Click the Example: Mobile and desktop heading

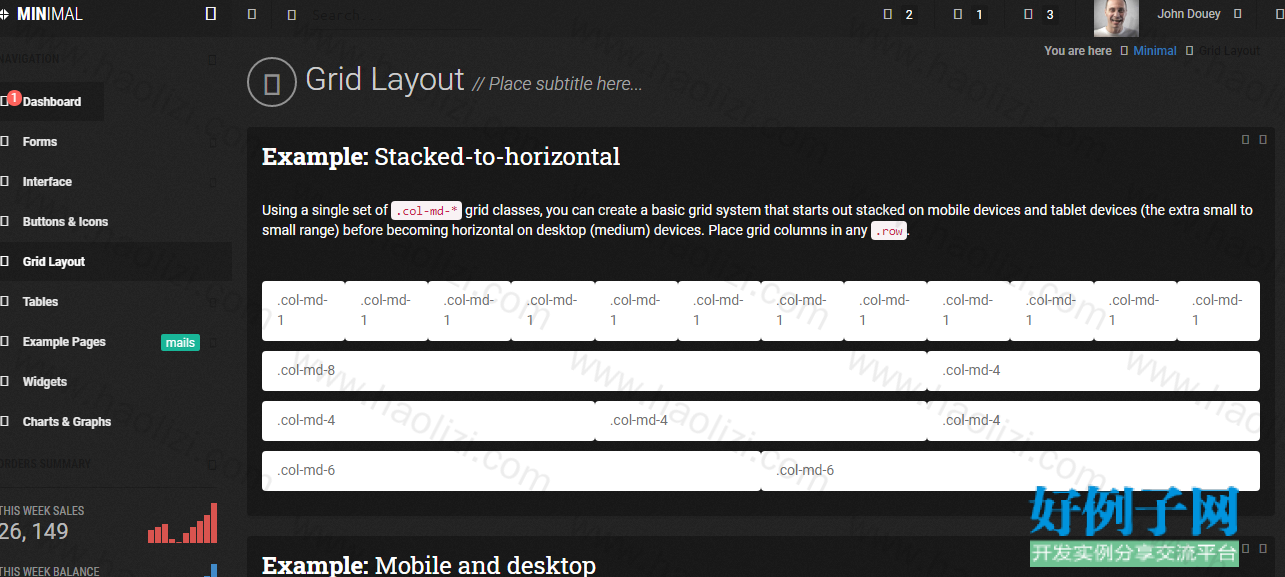pyautogui.click(x=429, y=565)
